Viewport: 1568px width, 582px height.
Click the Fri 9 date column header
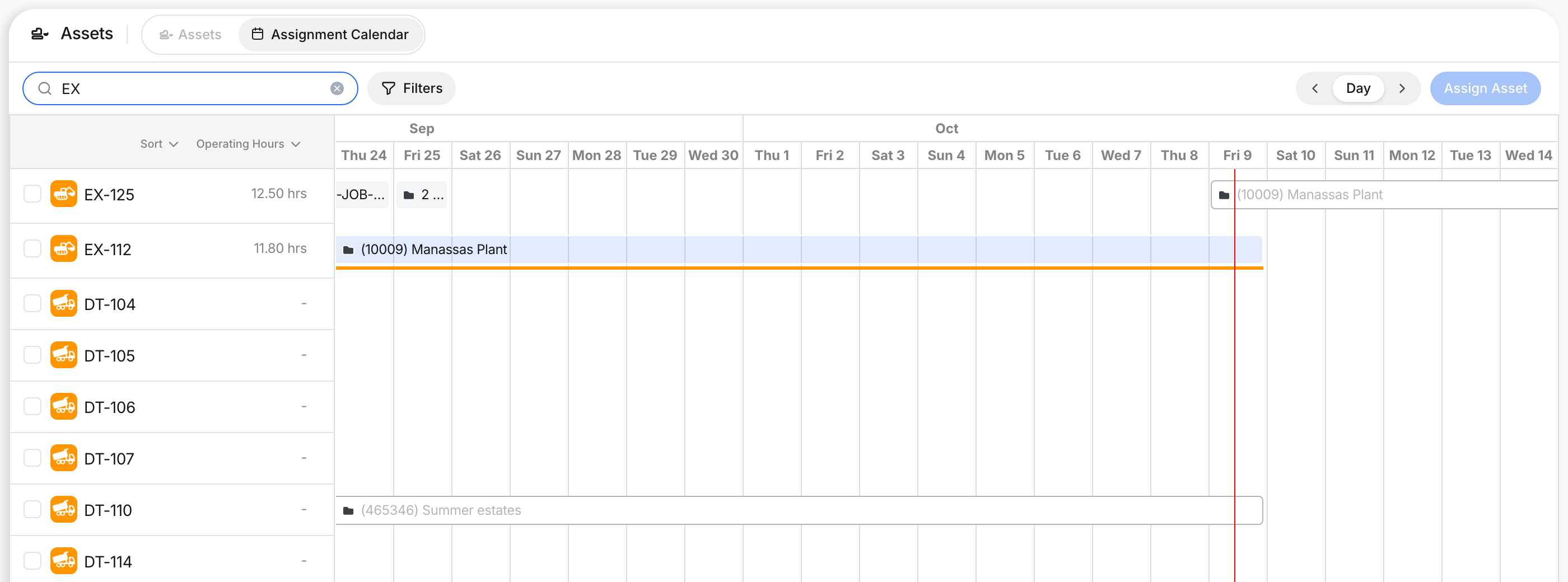[1238, 155]
